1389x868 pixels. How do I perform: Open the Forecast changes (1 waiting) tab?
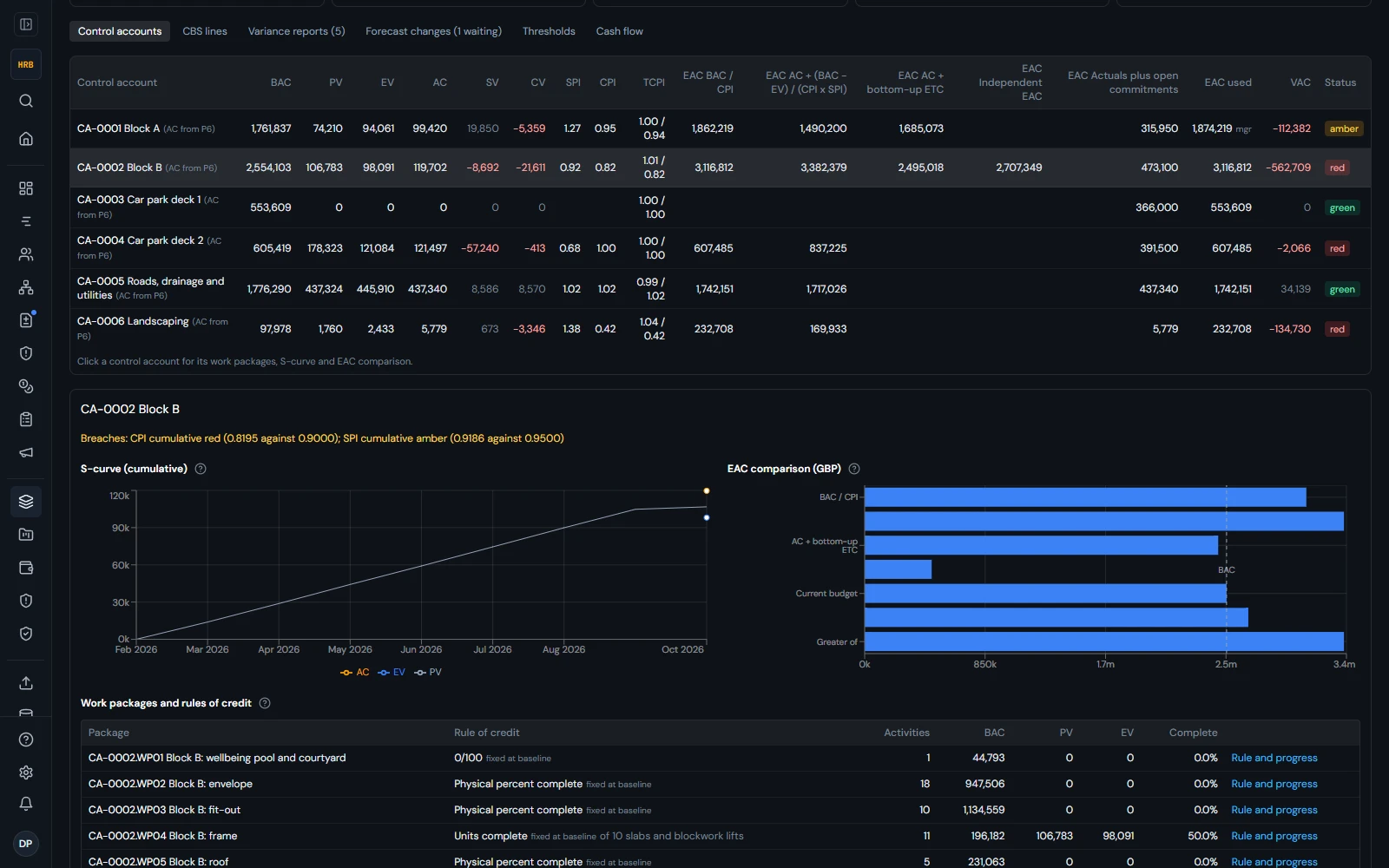pos(433,31)
